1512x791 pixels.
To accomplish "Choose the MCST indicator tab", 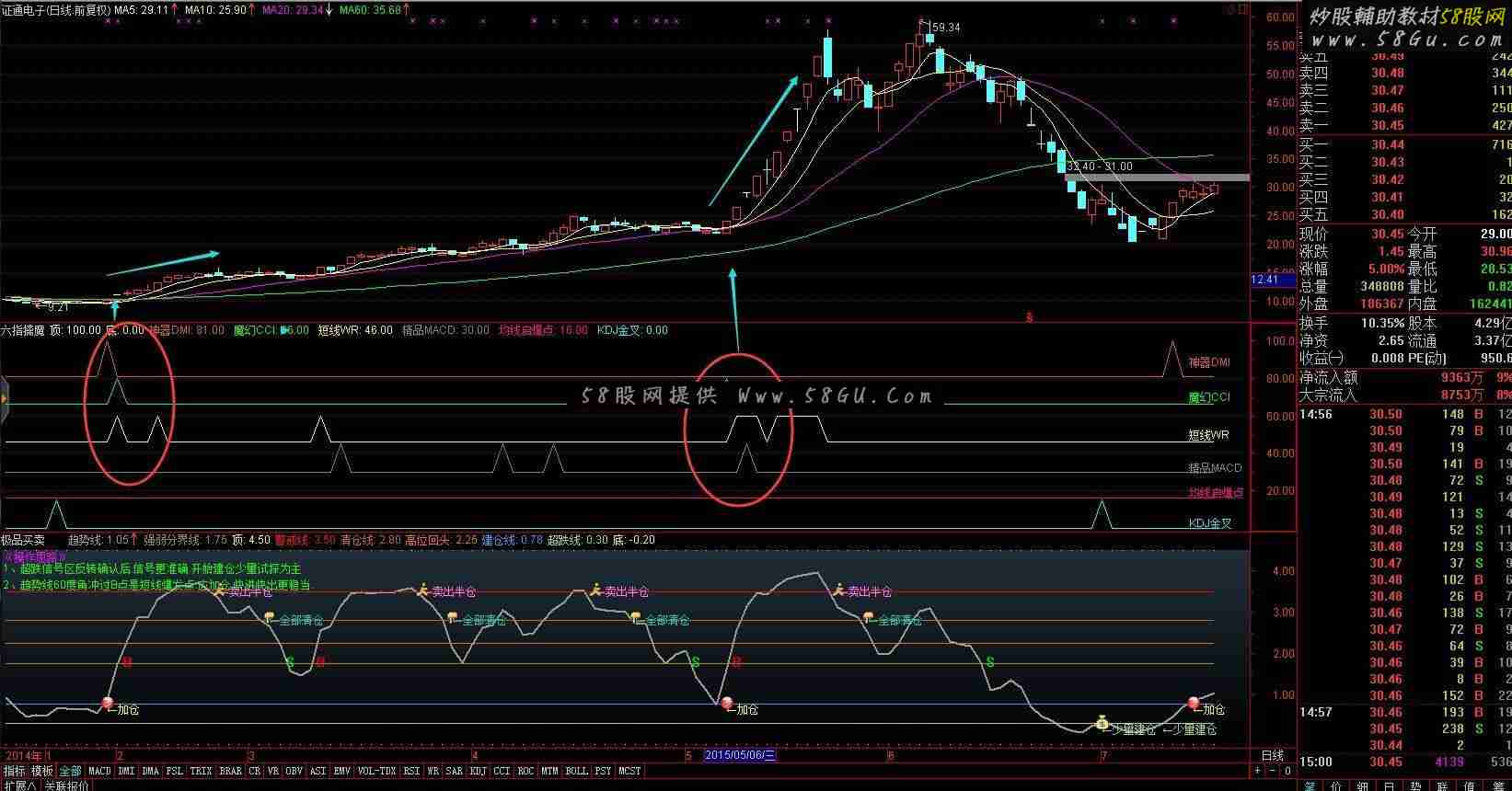I will click(629, 771).
